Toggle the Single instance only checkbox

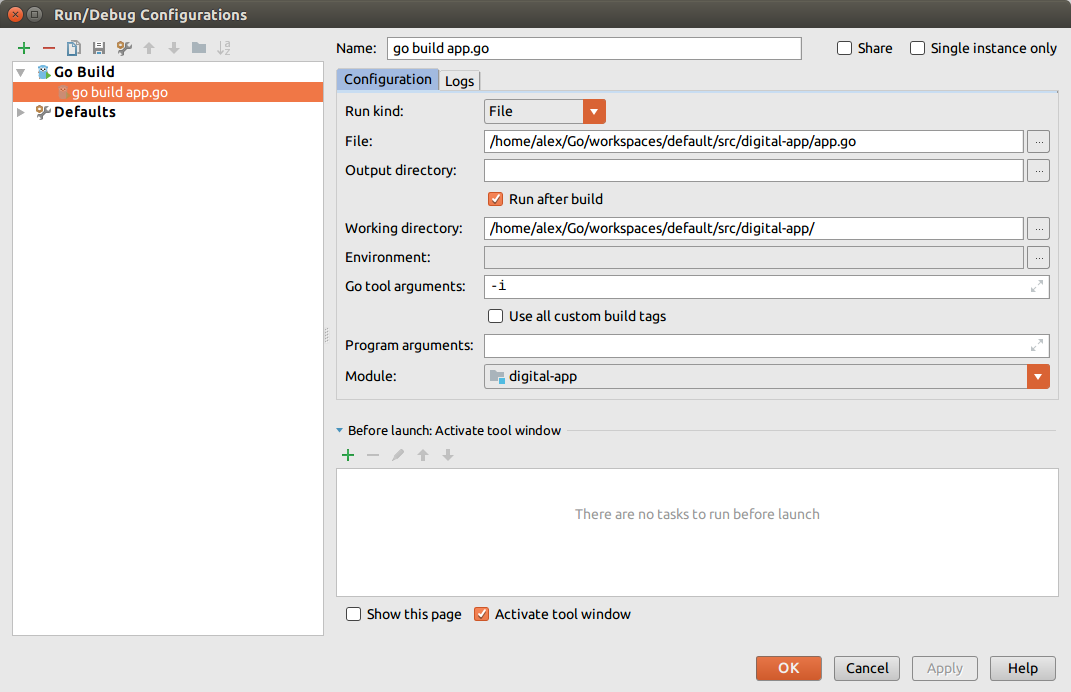pyautogui.click(x=917, y=48)
